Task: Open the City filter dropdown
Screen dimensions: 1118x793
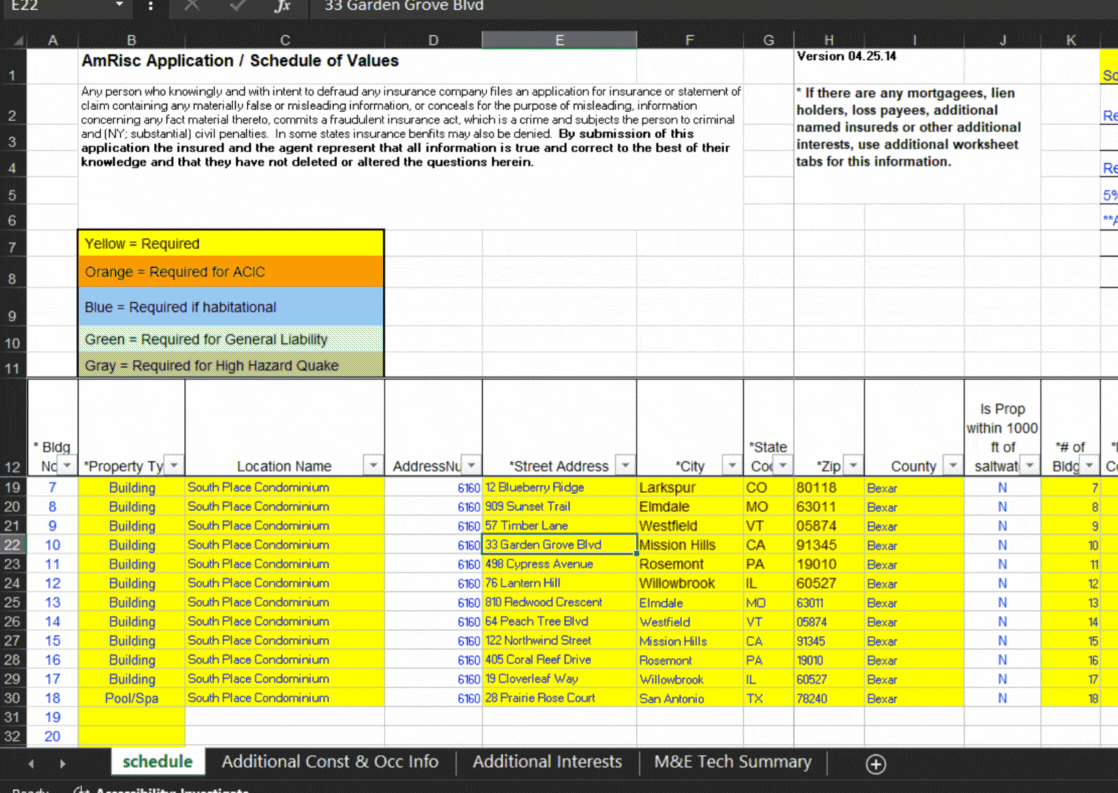Action: (732, 466)
